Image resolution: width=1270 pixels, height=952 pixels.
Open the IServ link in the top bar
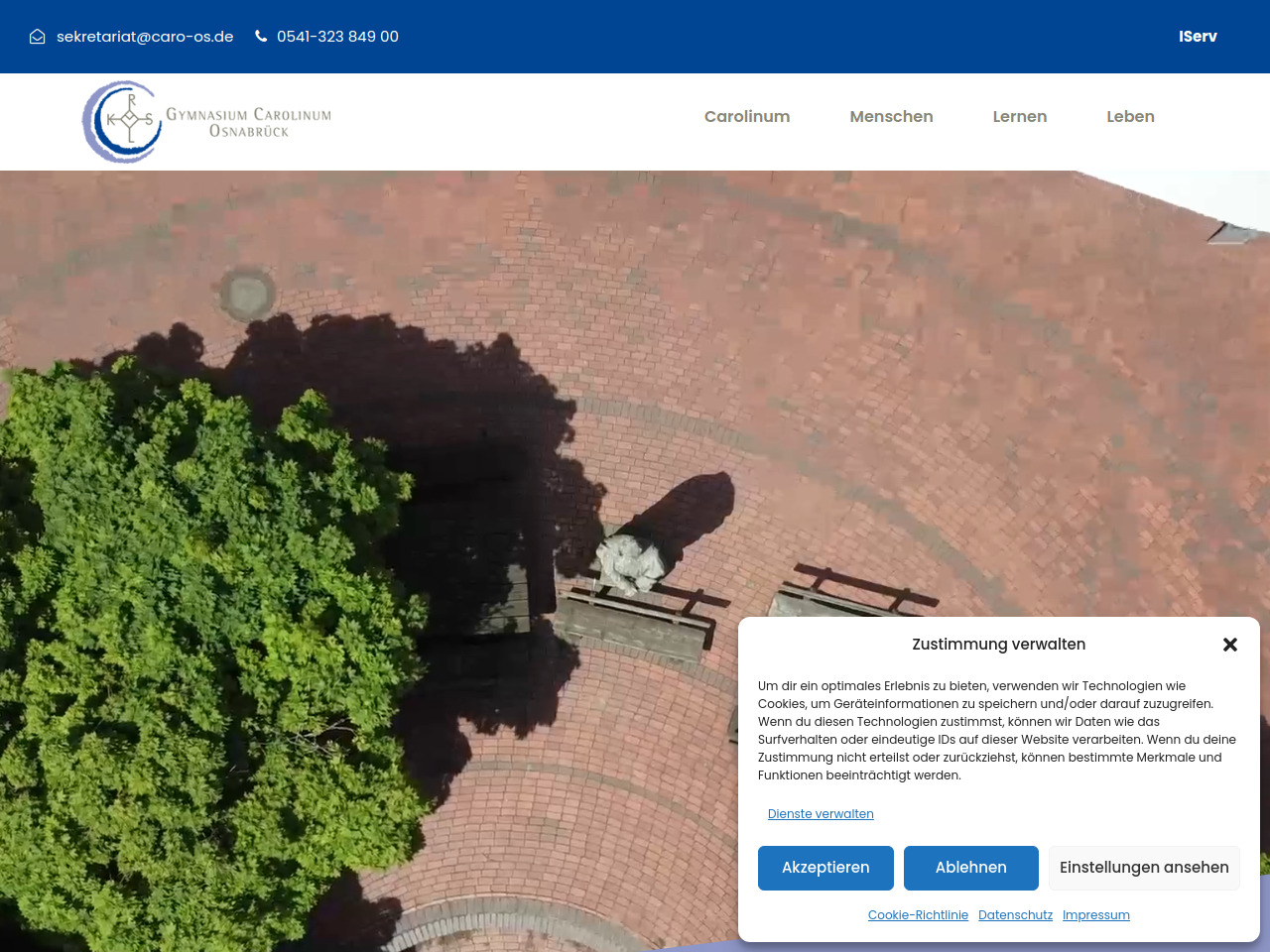click(x=1198, y=37)
